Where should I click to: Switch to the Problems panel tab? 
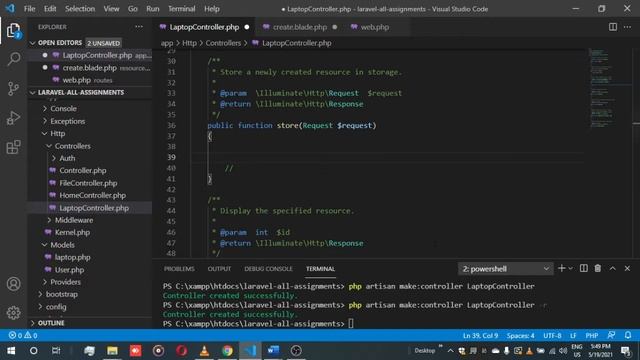[179, 269]
